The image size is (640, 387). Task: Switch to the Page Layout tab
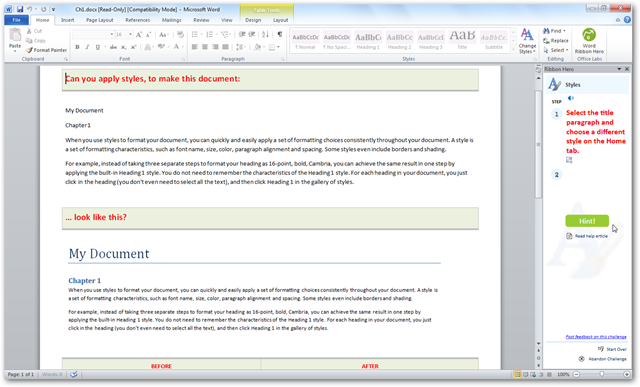coord(100,20)
